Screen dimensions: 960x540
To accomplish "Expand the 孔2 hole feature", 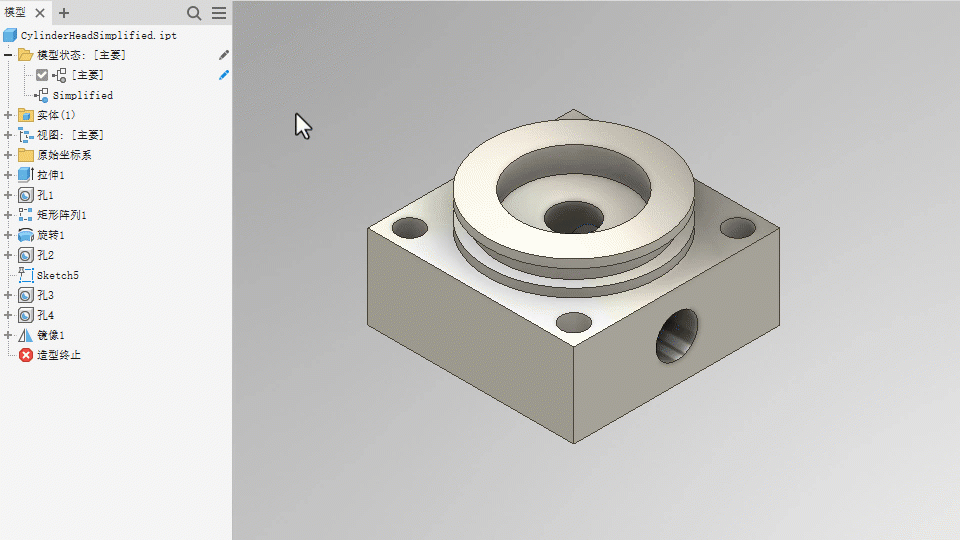I will 8,255.
